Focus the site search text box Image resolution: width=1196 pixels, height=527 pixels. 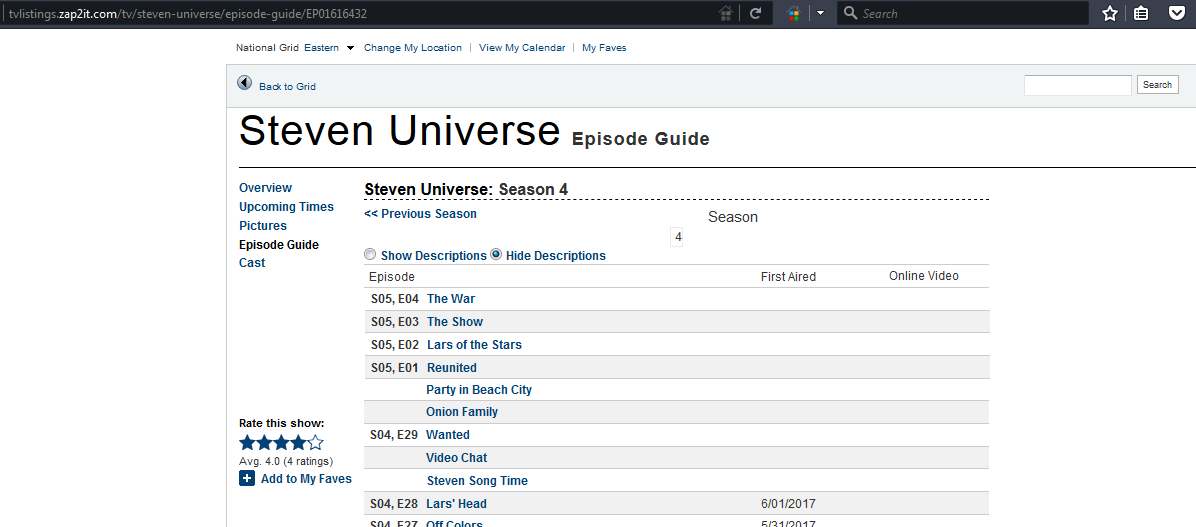click(1077, 85)
